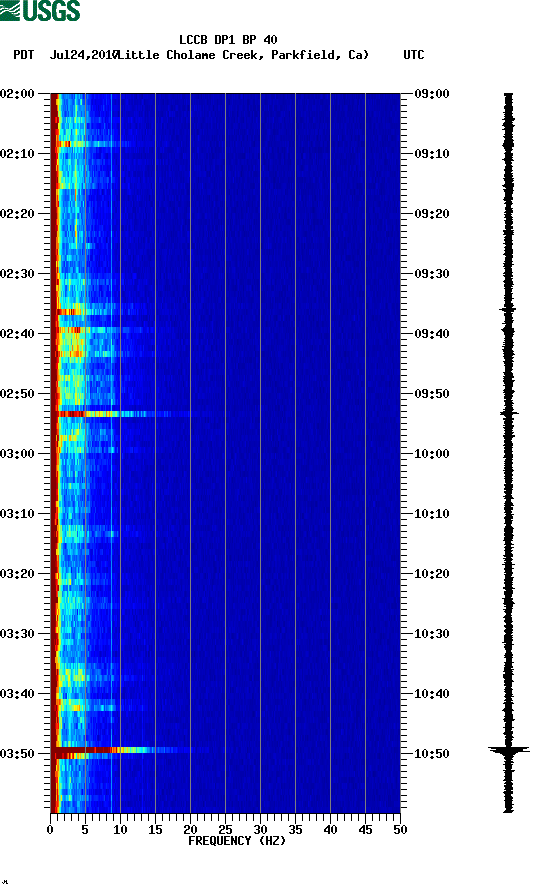Click the '02:50' PDT time label

point(17,394)
